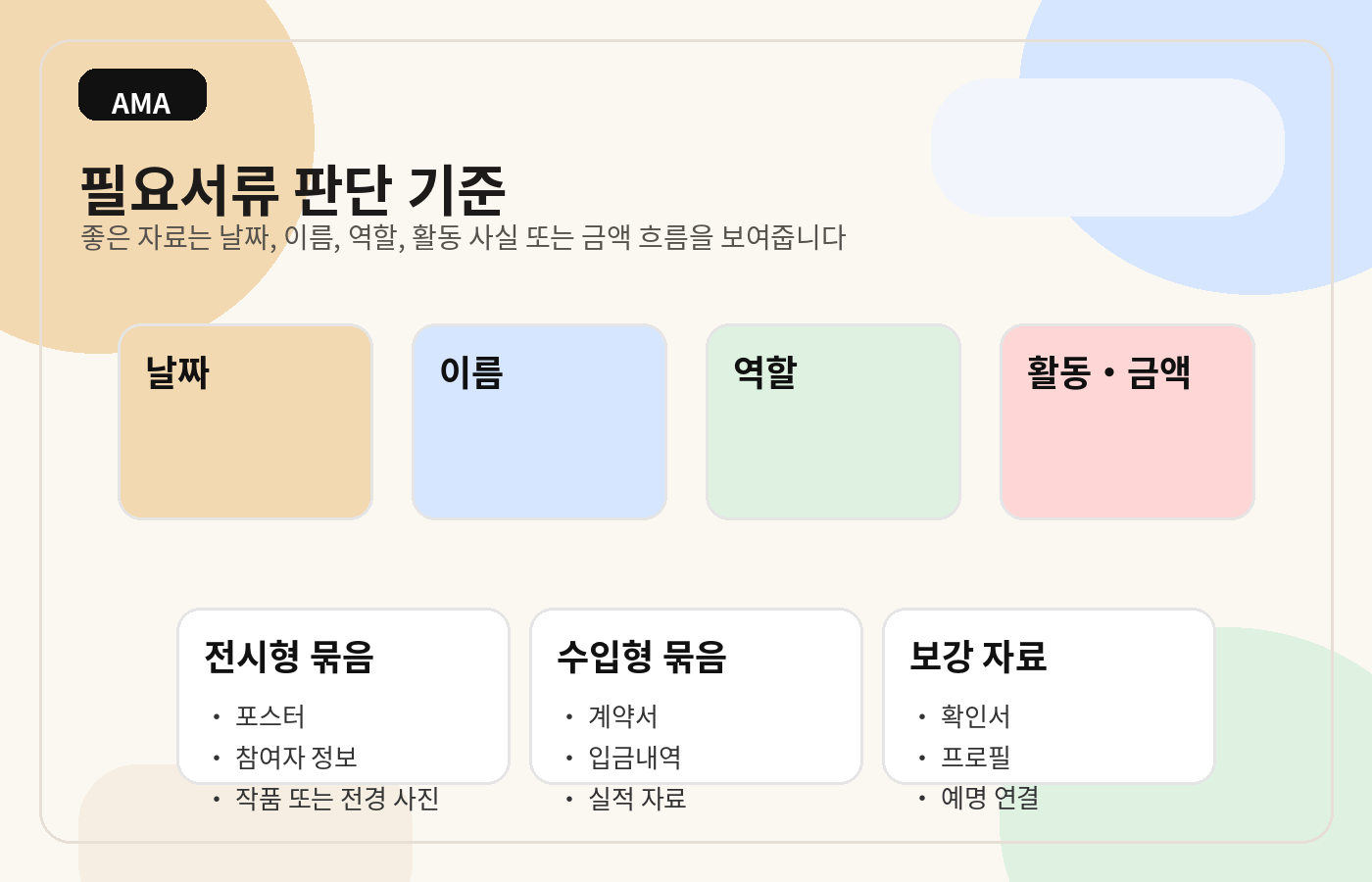Select the 프로필 list item

[975, 758]
